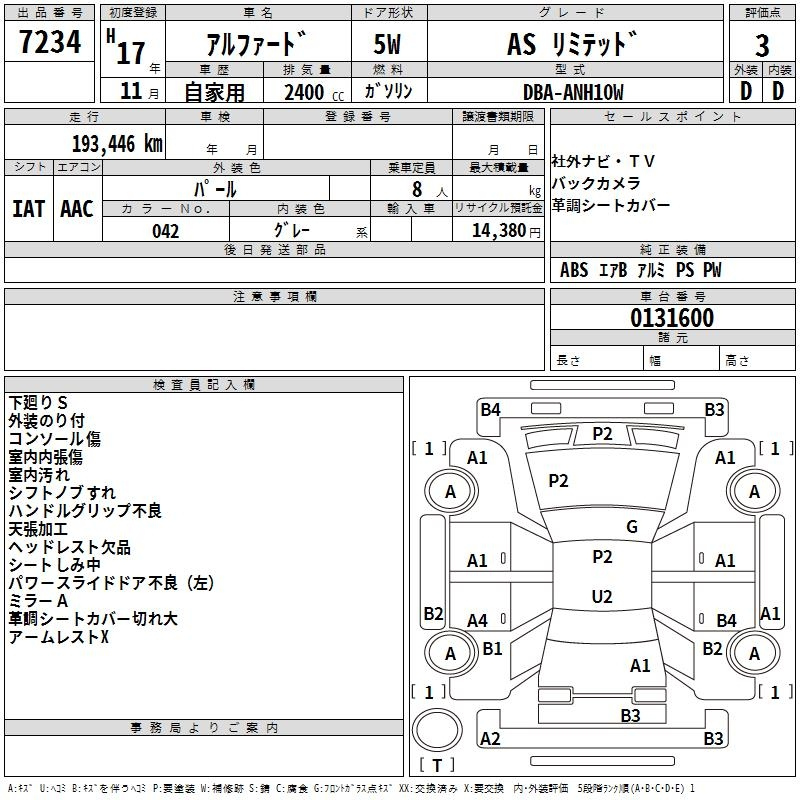
Task: Click ABS in the 純正装備 equipment row
Action: (574, 270)
